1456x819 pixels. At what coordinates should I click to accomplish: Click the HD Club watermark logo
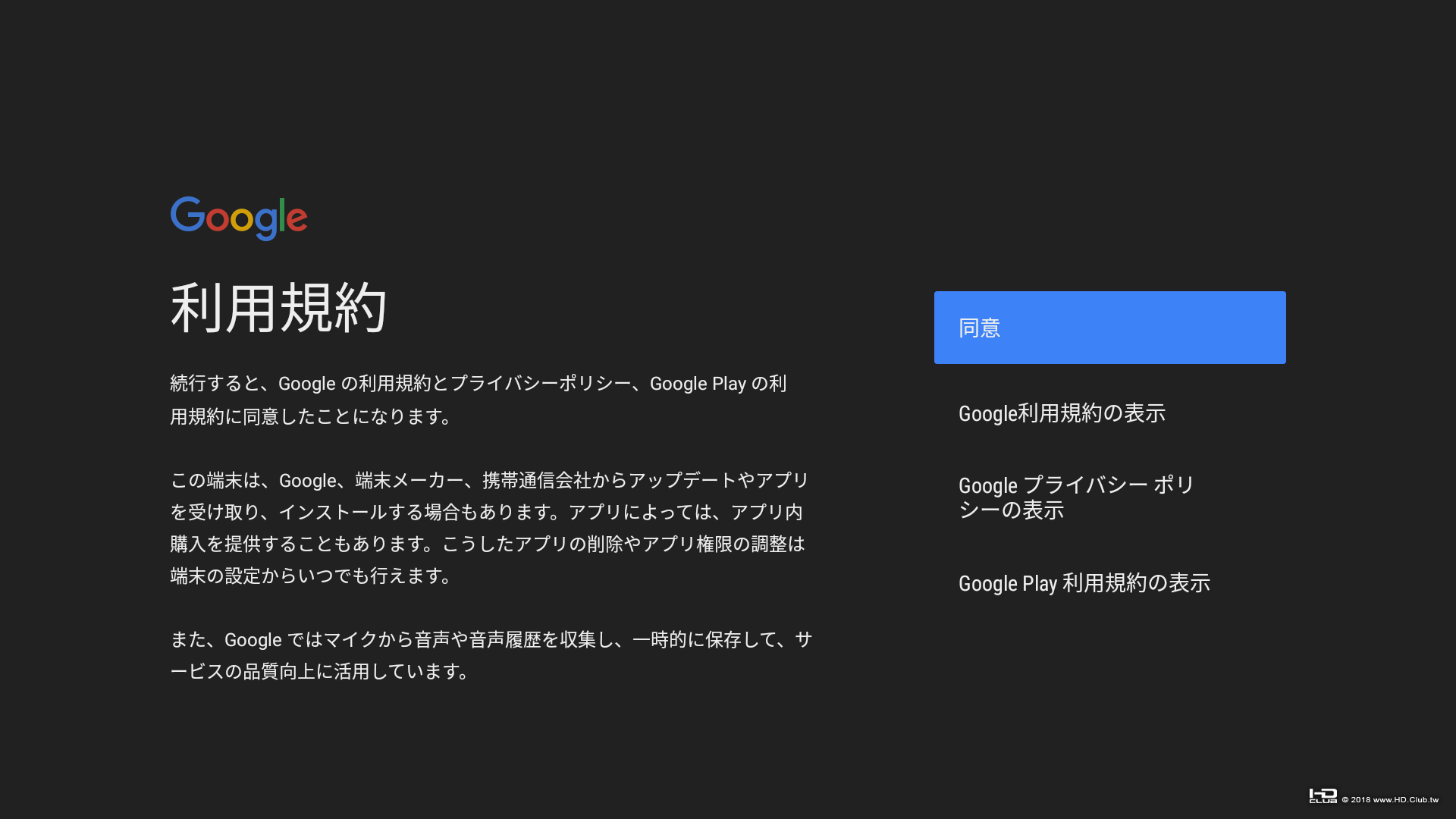coord(1323,796)
